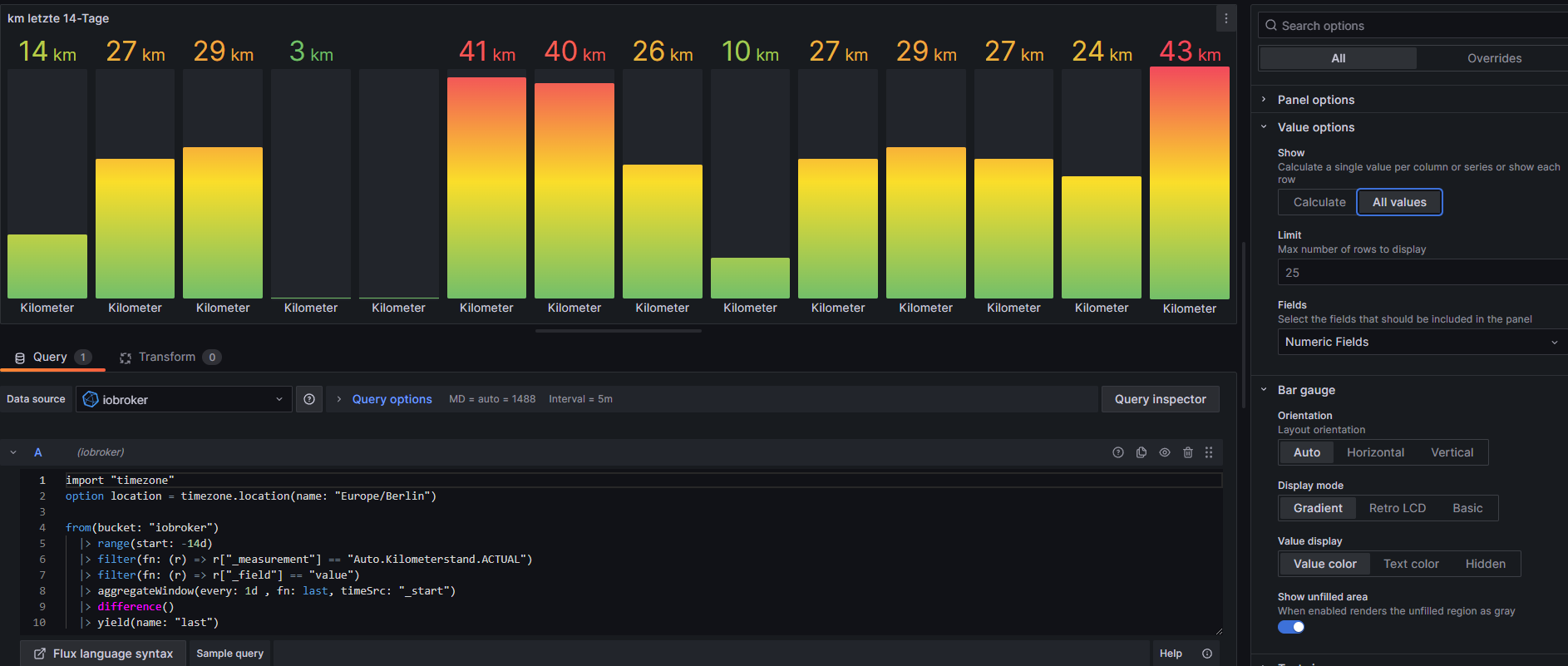1568x666 pixels.
Task: Click the MD = auto = 1488 text
Action: coord(492,399)
